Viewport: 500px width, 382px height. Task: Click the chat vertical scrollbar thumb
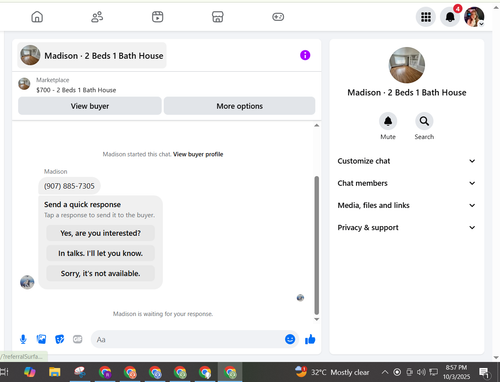point(317,245)
